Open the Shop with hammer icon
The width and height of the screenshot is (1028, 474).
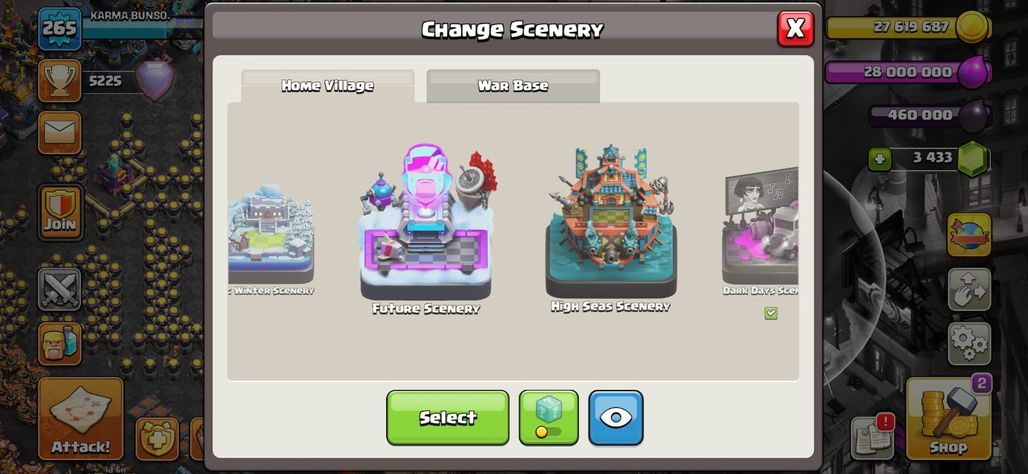click(x=948, y=418)
